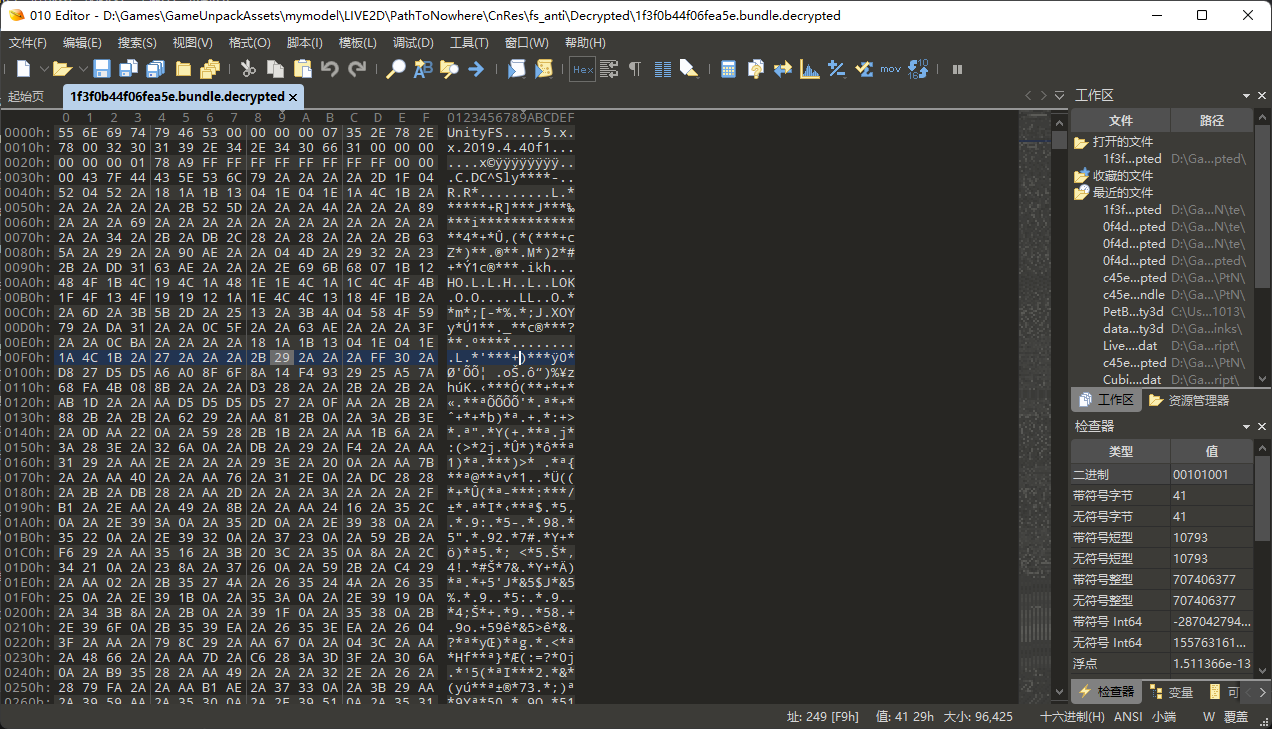Select the 收藏的文件 tree node
The height and width of the screenshot is (729, 1272).
coord(1122,176)
